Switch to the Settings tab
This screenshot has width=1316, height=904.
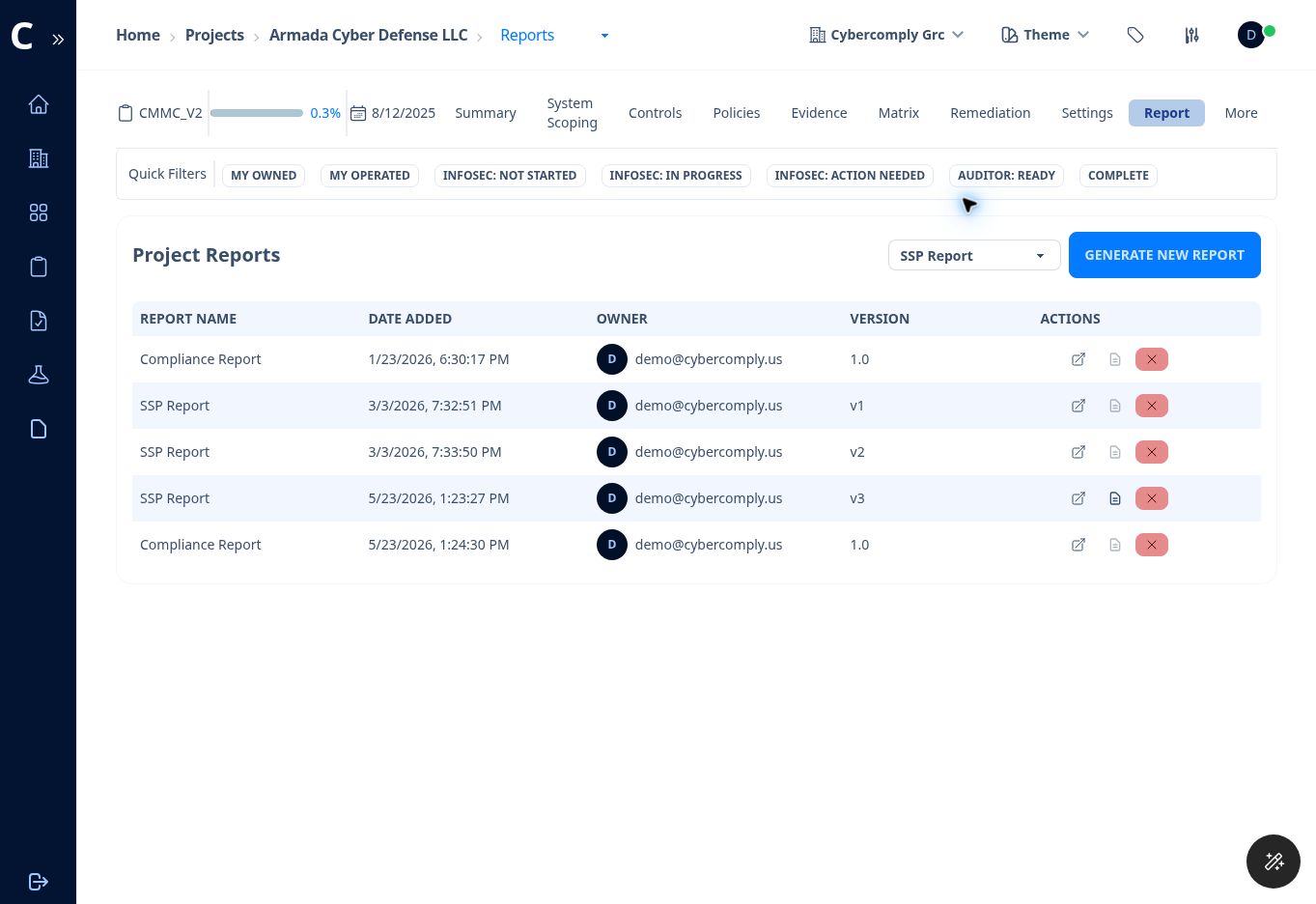point(1087,113)
